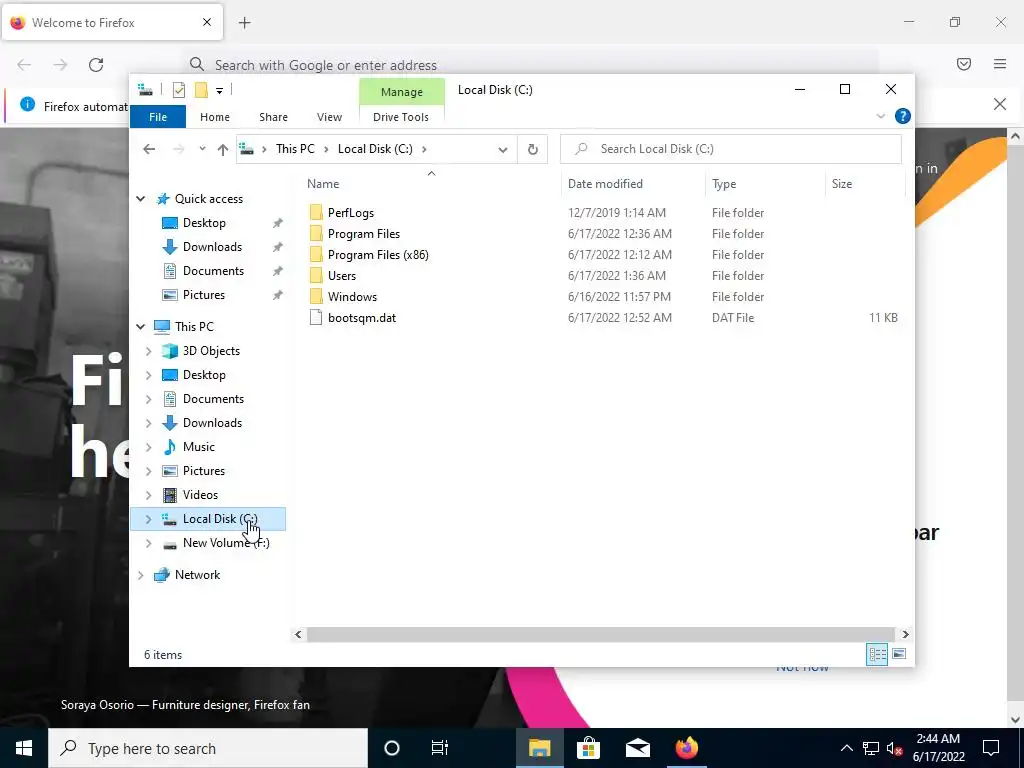
Task: Switch to Details view layout icon
Action: [x=877, y=654]
